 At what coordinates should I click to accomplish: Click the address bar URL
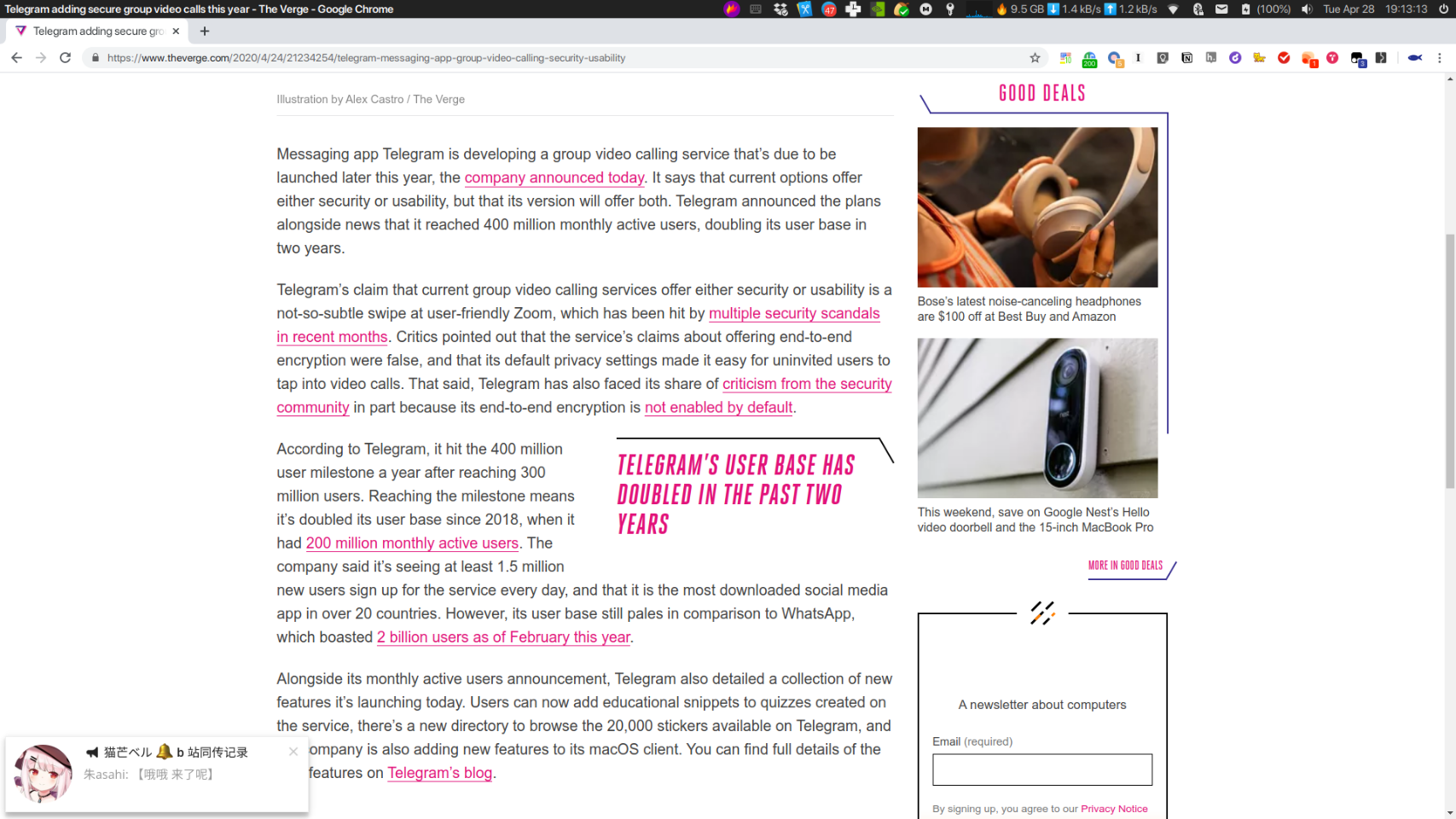click(366, 58)
